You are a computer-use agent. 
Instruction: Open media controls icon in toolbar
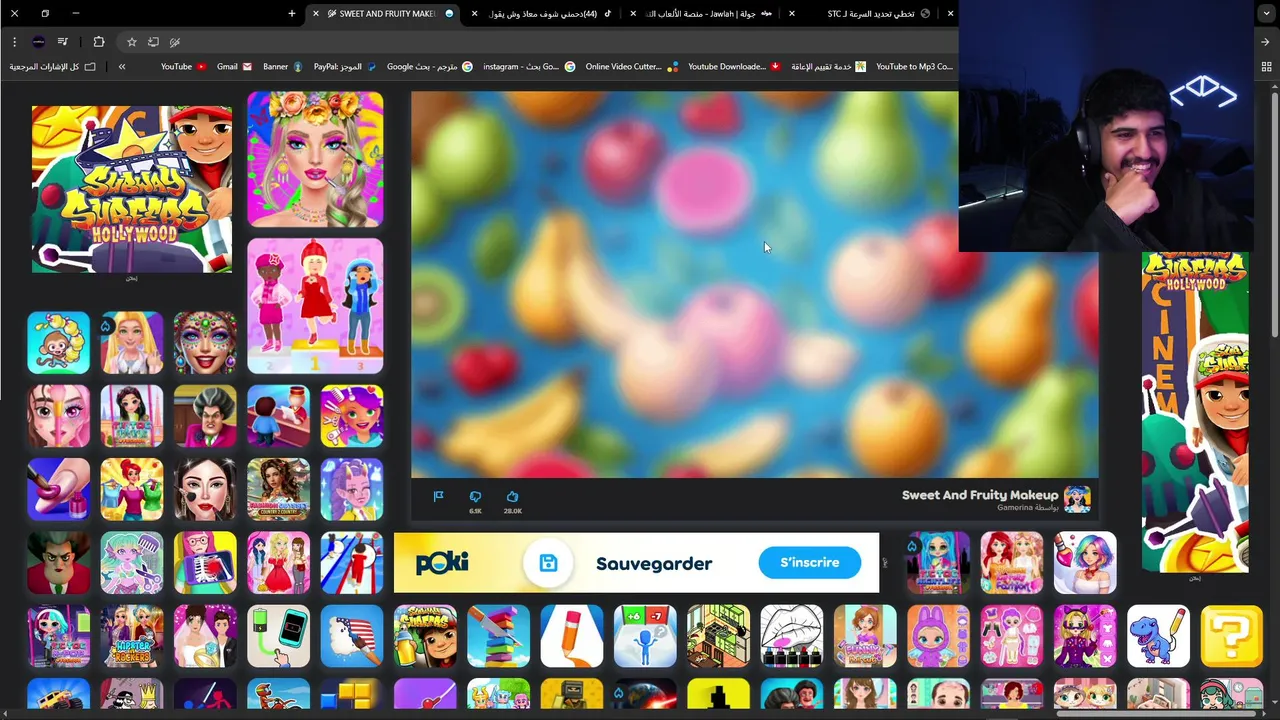point(63,42)
